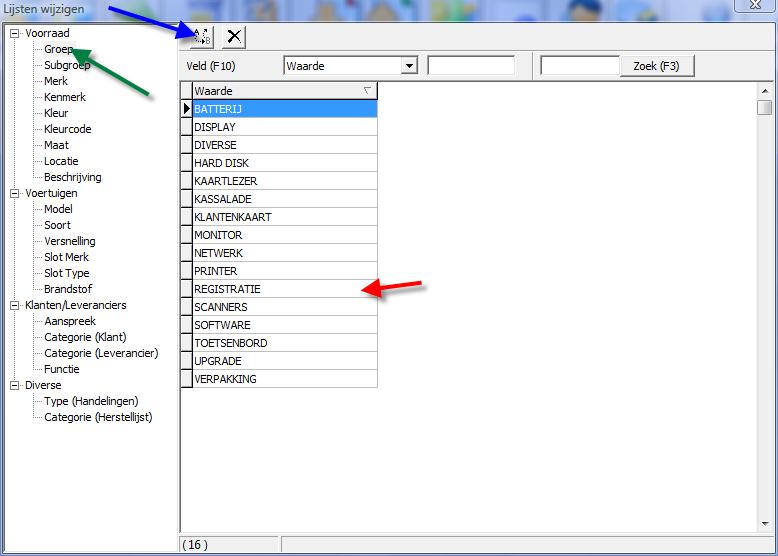Select the KAARTLEZER row
Viewport: 778px width, 556px height.
pos(285,181)
